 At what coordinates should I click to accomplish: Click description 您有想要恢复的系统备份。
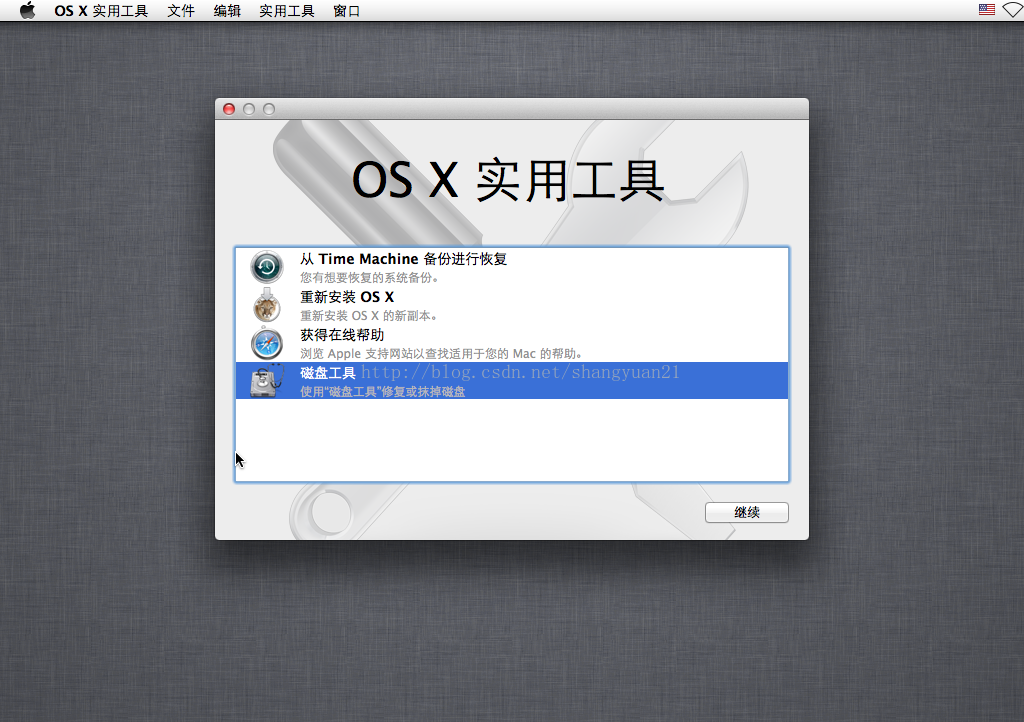pos(369,278)
